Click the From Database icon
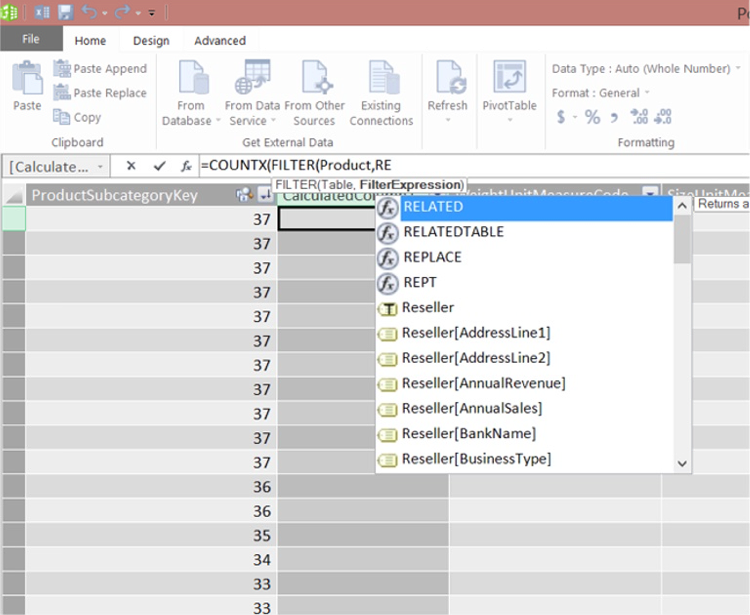Viewport: 750px width, 615px height. [x=191, y=90]
